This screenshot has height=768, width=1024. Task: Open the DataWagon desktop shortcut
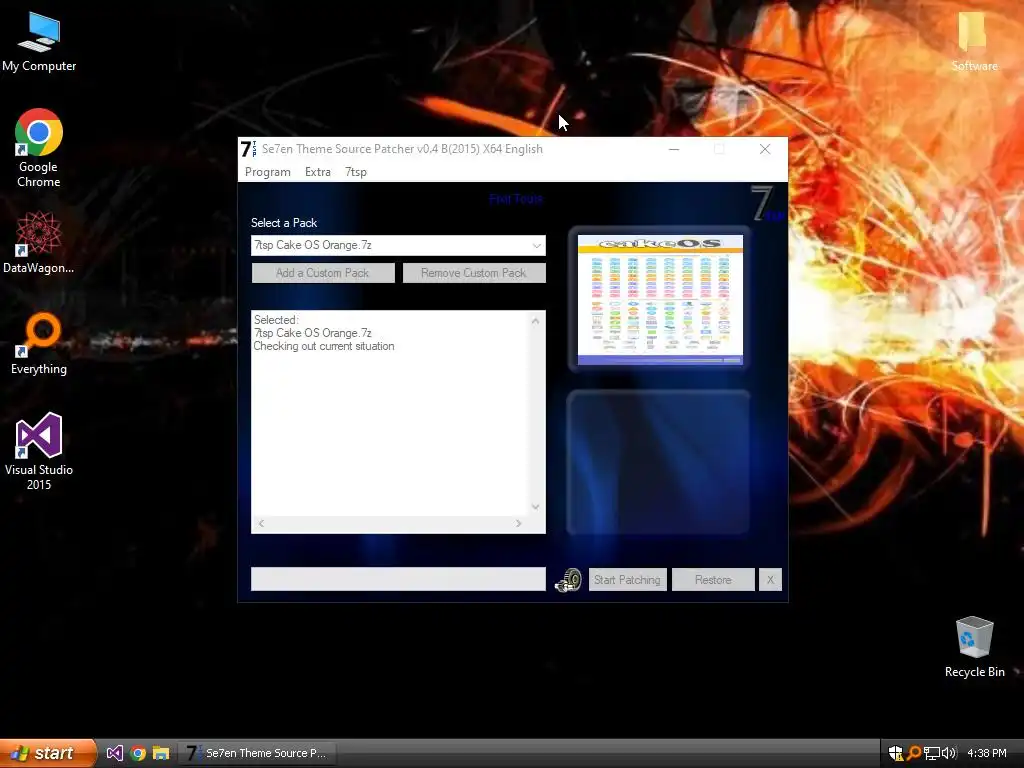(x=39, y=242)
